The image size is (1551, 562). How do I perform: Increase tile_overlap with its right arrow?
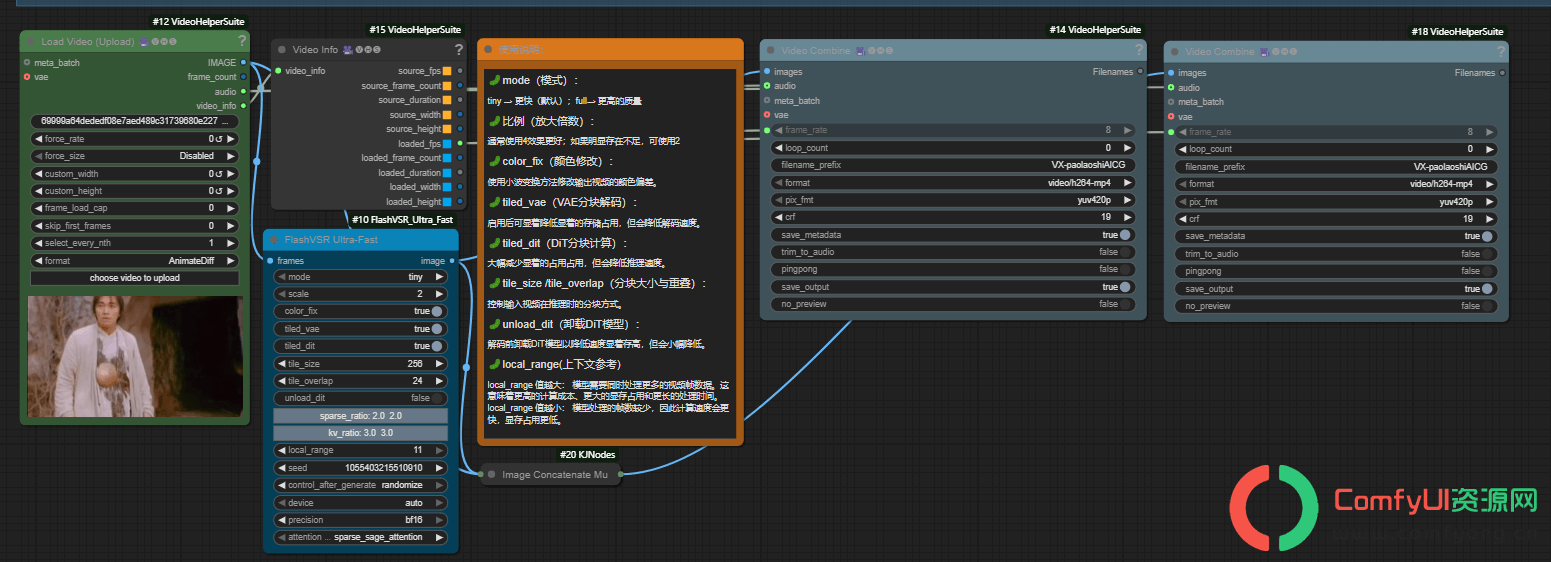click(x=439, y=381)
